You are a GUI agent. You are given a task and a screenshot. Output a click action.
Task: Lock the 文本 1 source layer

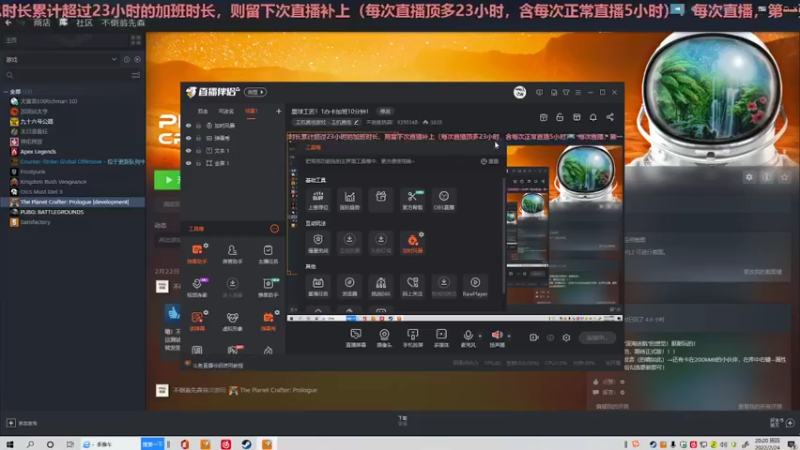tap(198, 151)
